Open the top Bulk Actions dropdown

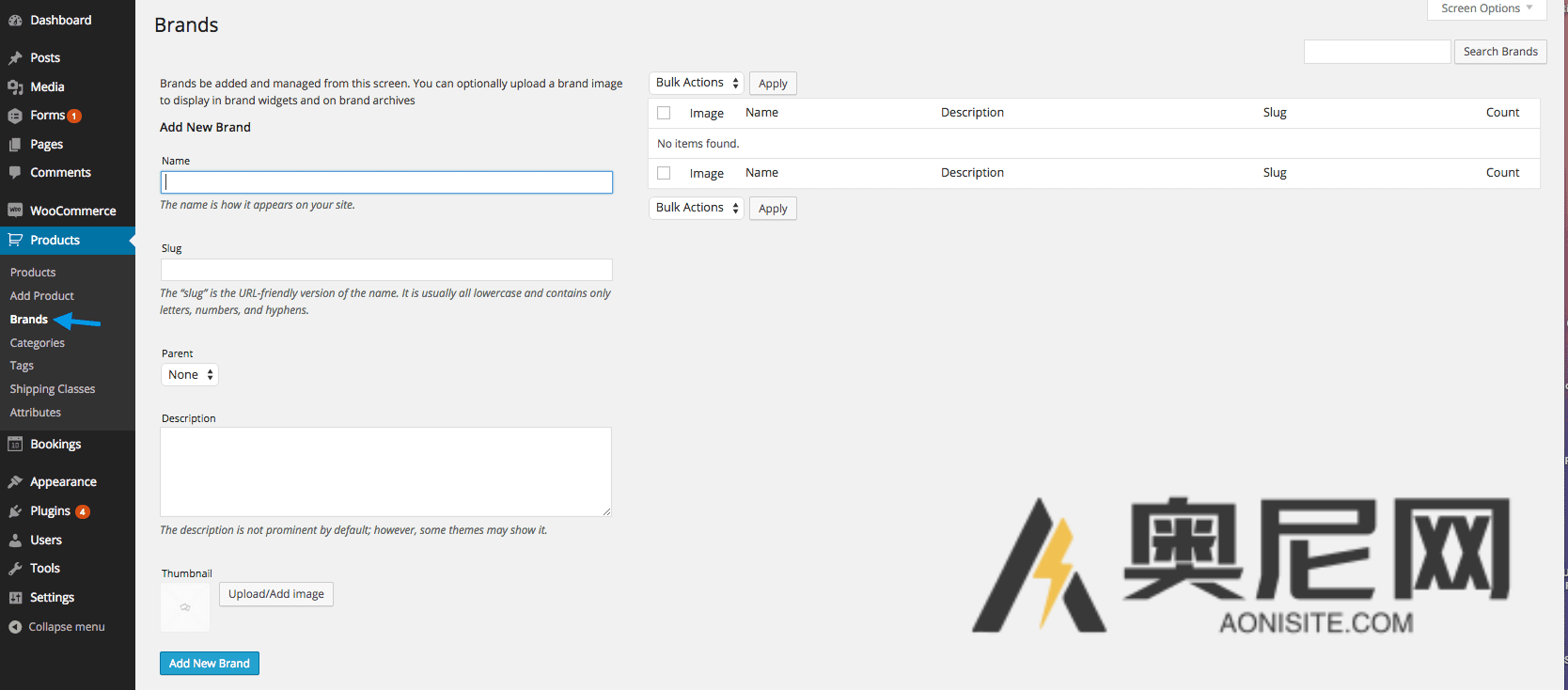click(x=697, y=83)
